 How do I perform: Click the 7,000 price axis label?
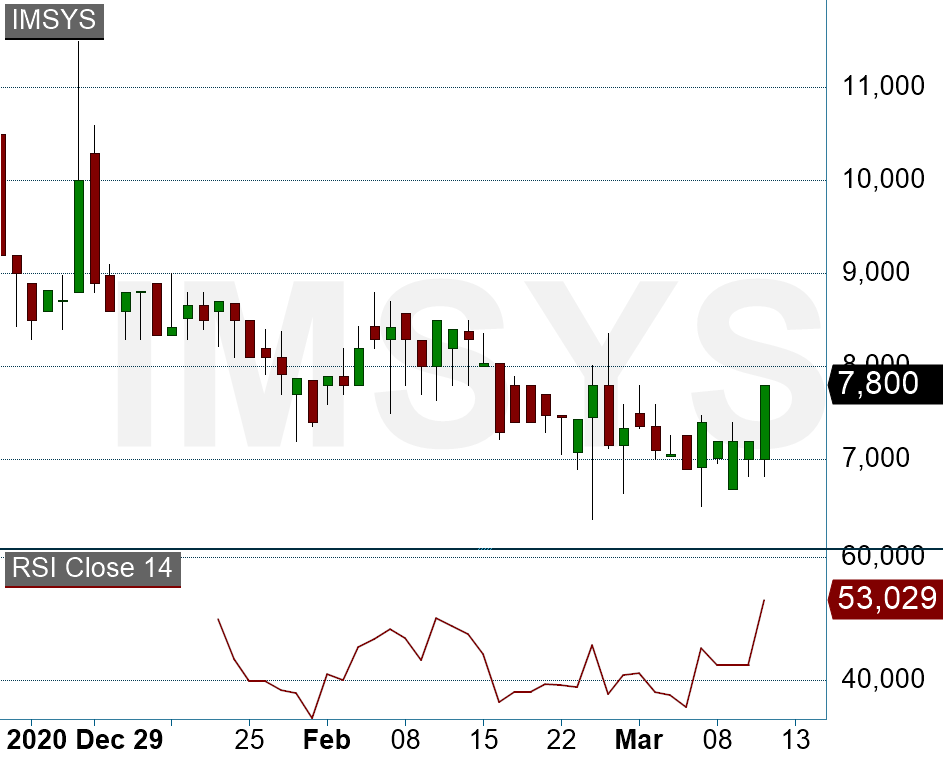(876, 458)
